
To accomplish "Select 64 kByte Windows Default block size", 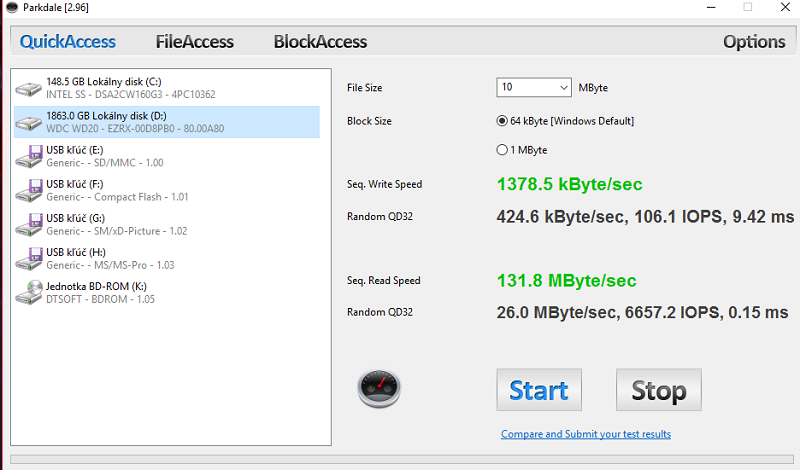I will 502,121.
